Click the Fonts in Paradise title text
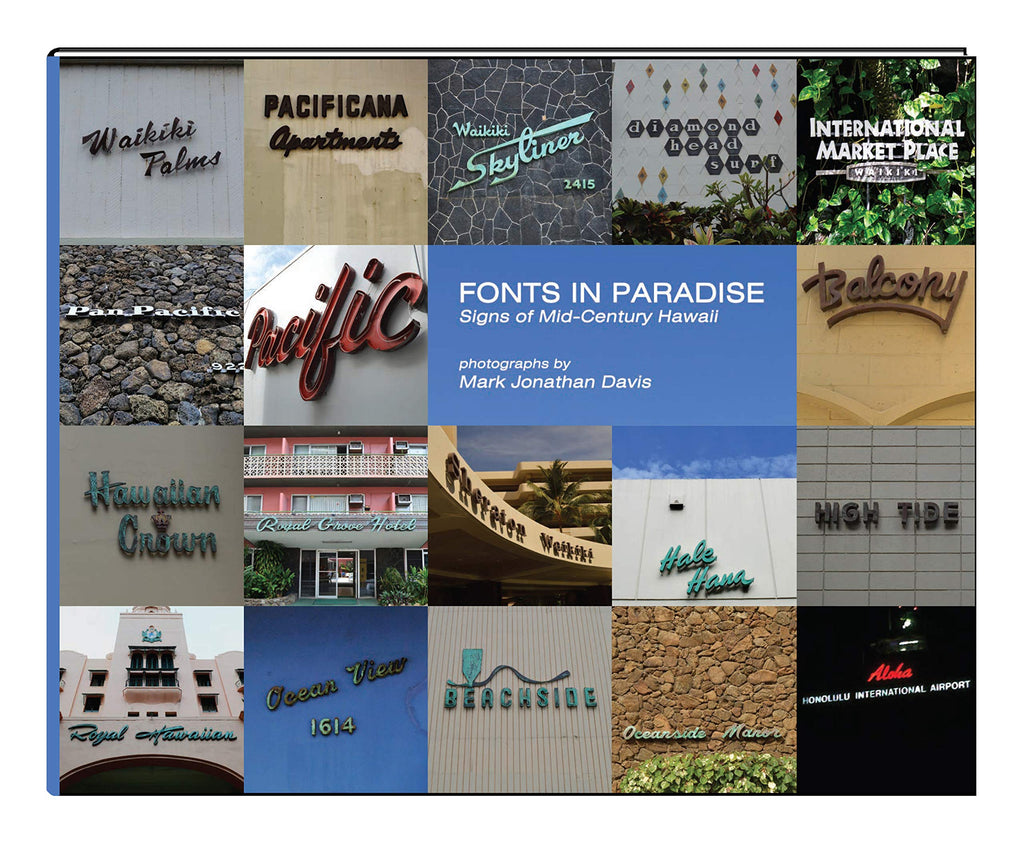 click(611, 293)
